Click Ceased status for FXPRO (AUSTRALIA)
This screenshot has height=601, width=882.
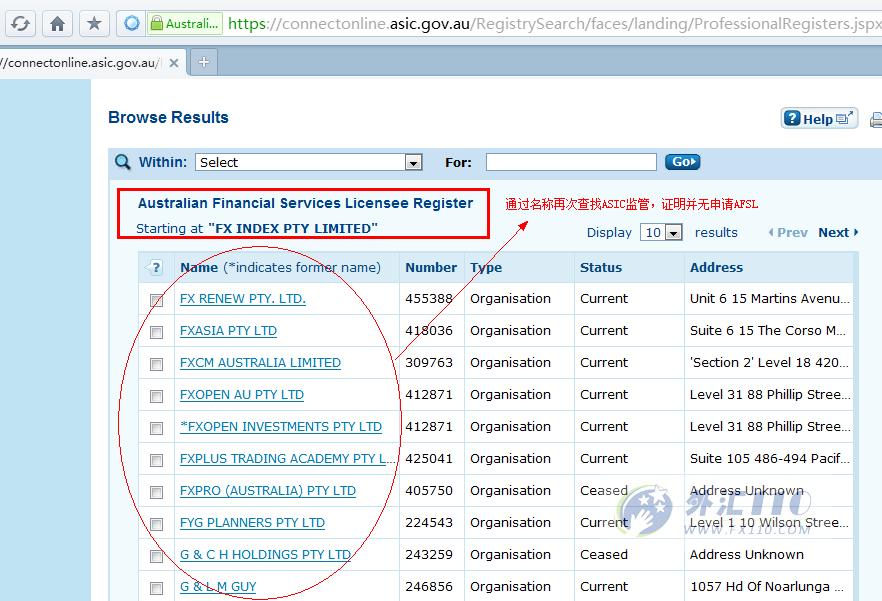pyautogui.click(x=604, y=491)
